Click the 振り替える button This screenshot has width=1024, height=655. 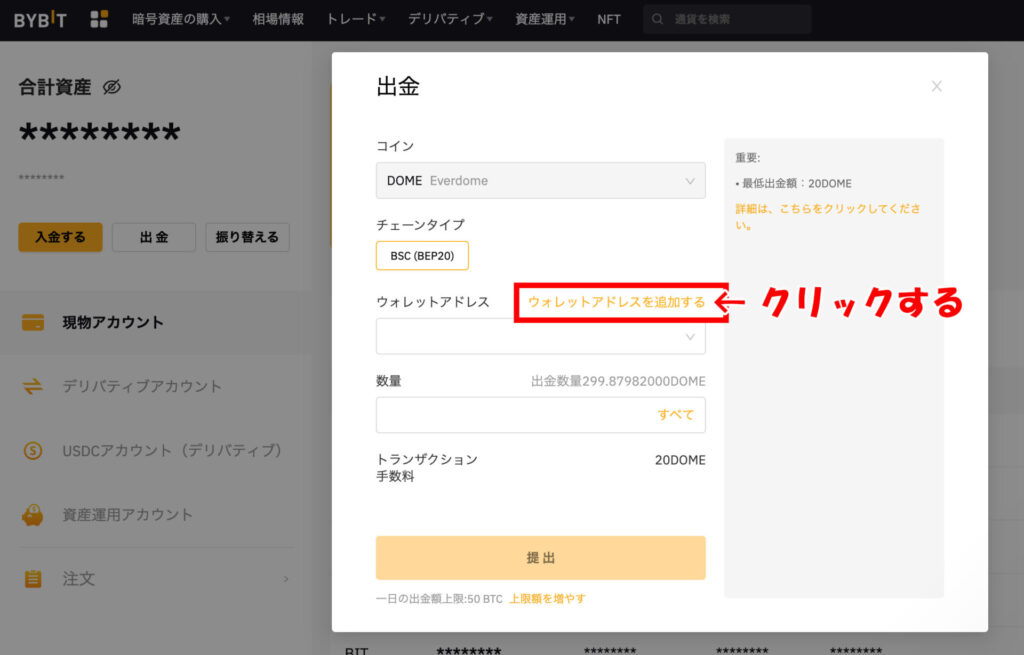click(x=248, y=237)
